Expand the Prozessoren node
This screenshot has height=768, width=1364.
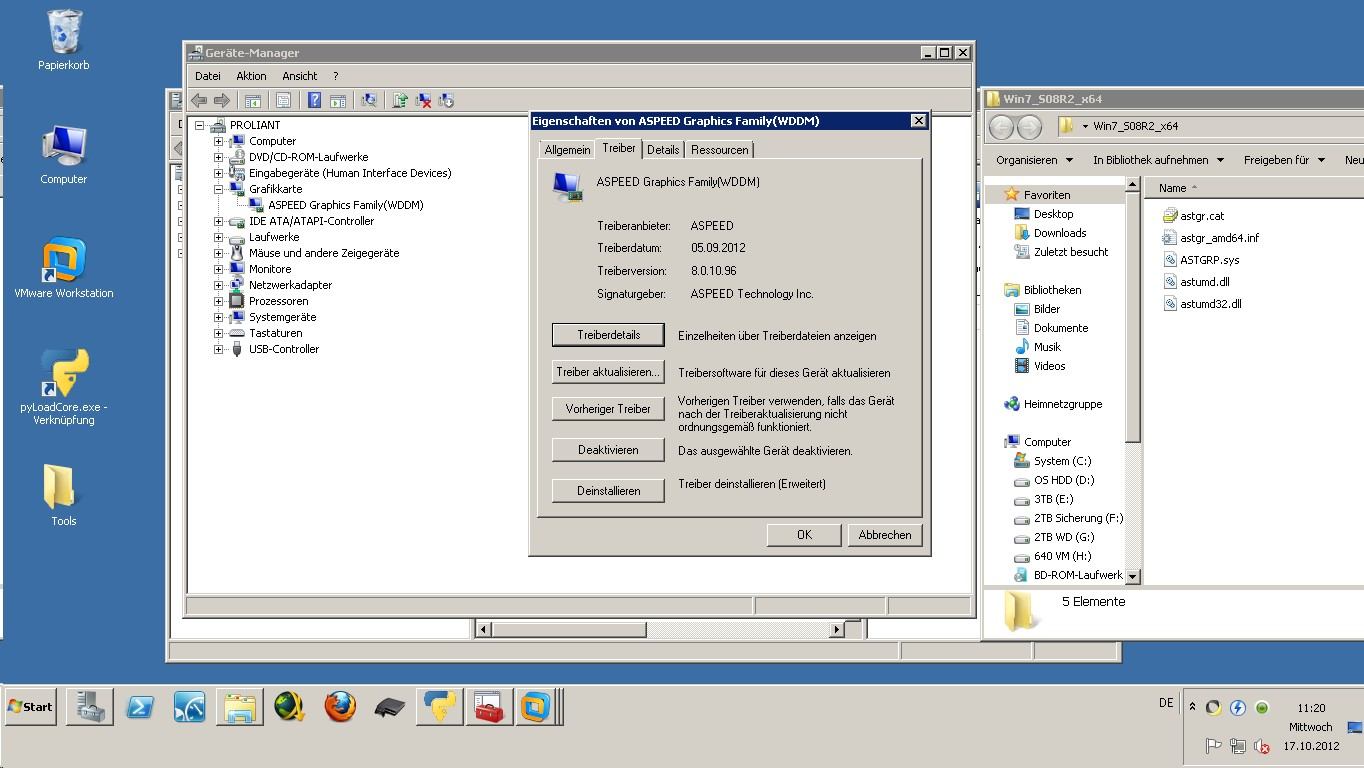point(218,301)
